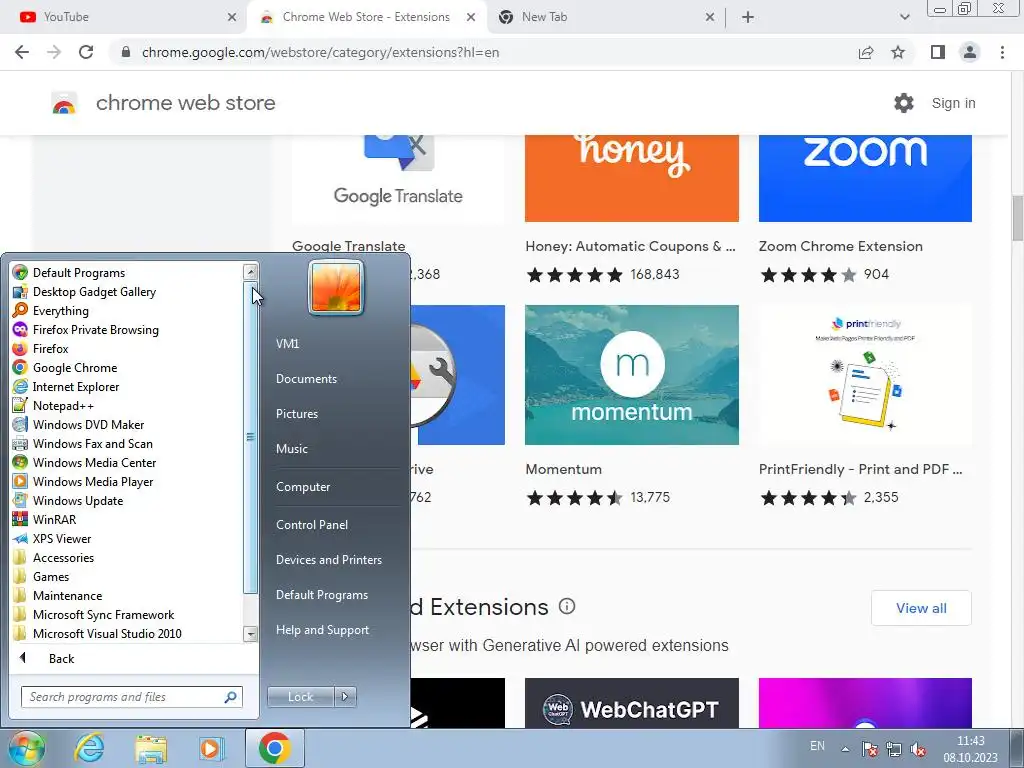This screenshot has width=1024, height=768.
Task: Click Back arrow in Start menu programs list
Action: coord(23,658)
